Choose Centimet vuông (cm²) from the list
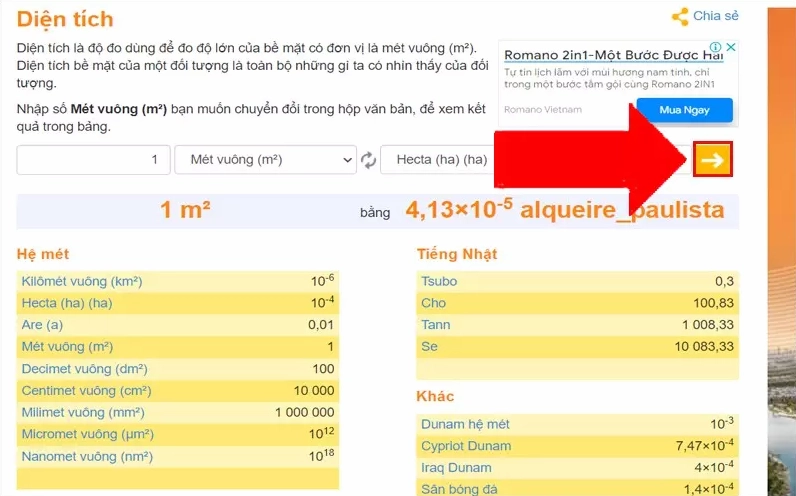The height and width of the screenshot is (496, 796). pyautogui.click(x=85, y=391)
